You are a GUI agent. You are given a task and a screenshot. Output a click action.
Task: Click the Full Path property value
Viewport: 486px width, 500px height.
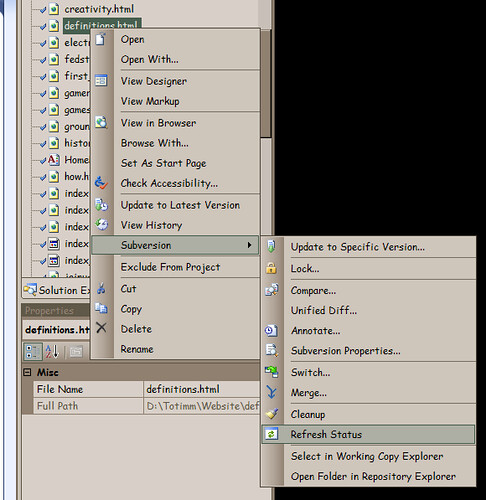[x=201, y=406]
